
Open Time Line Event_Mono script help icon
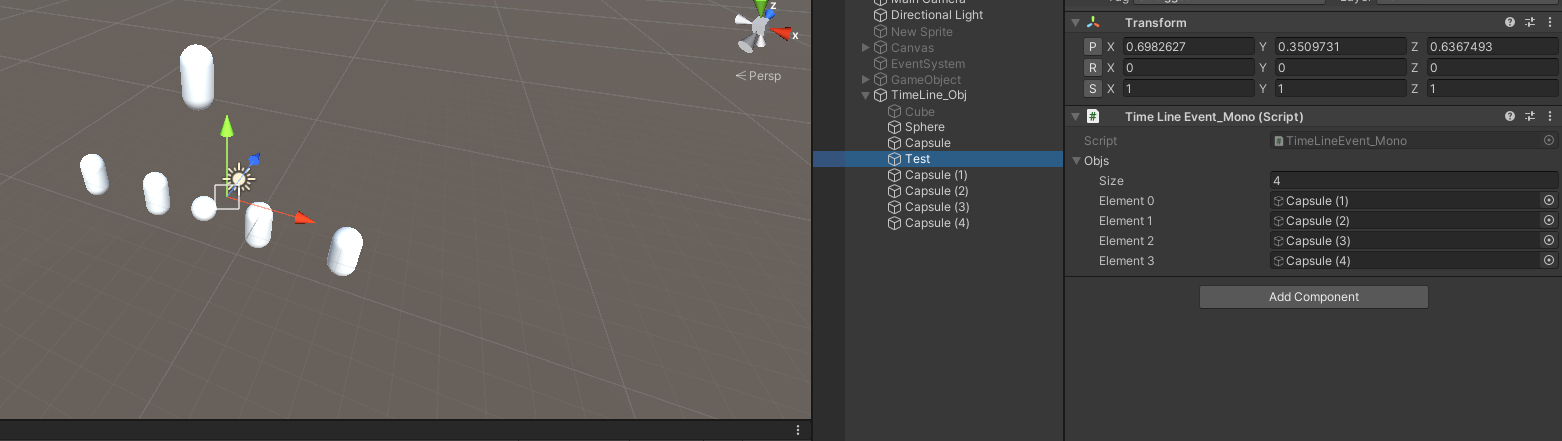coord(1510,116)
